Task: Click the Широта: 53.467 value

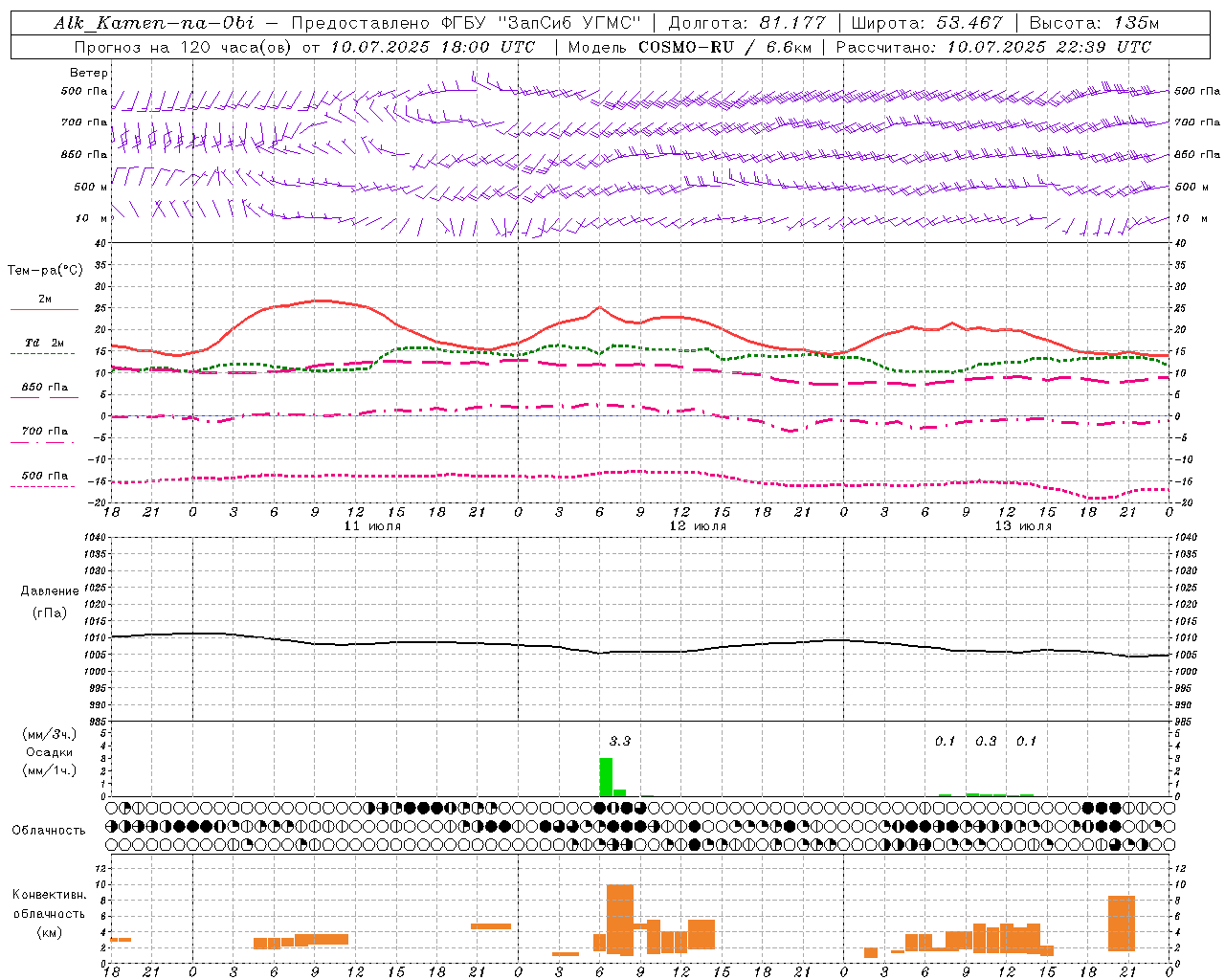Action: pos(926,23)
